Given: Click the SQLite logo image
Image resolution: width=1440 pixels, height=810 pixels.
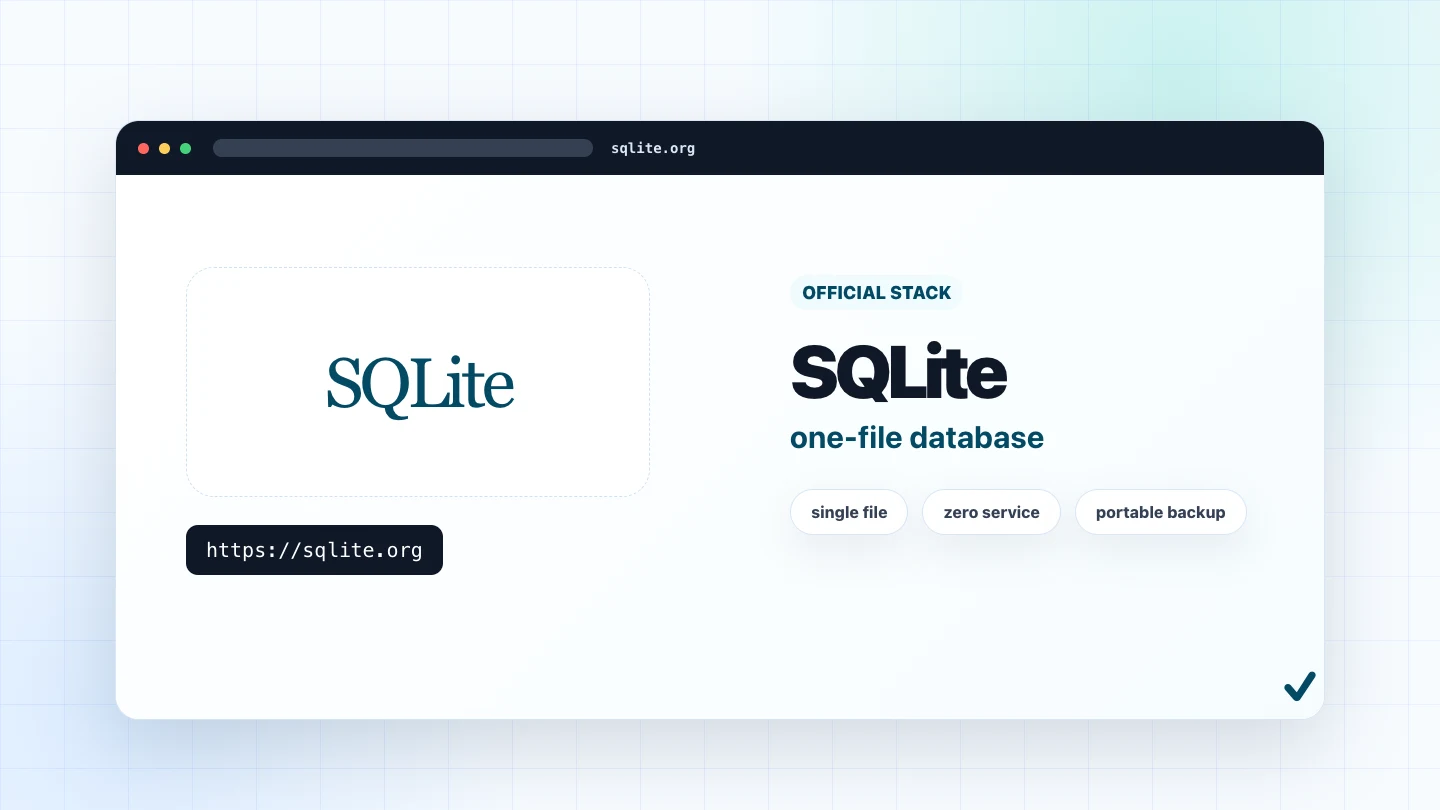Looking at the screenshot, I should tap(420, 387).
